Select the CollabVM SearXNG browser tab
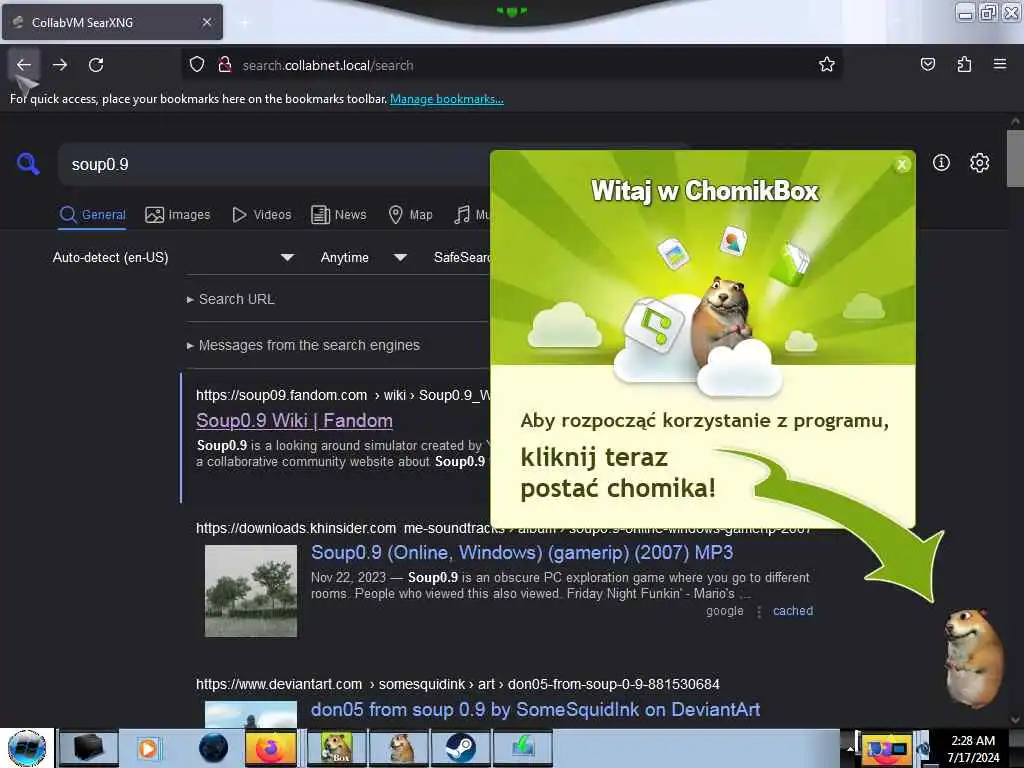The height and width of the screenshot is (768, 1024). (x=112, y=22)
